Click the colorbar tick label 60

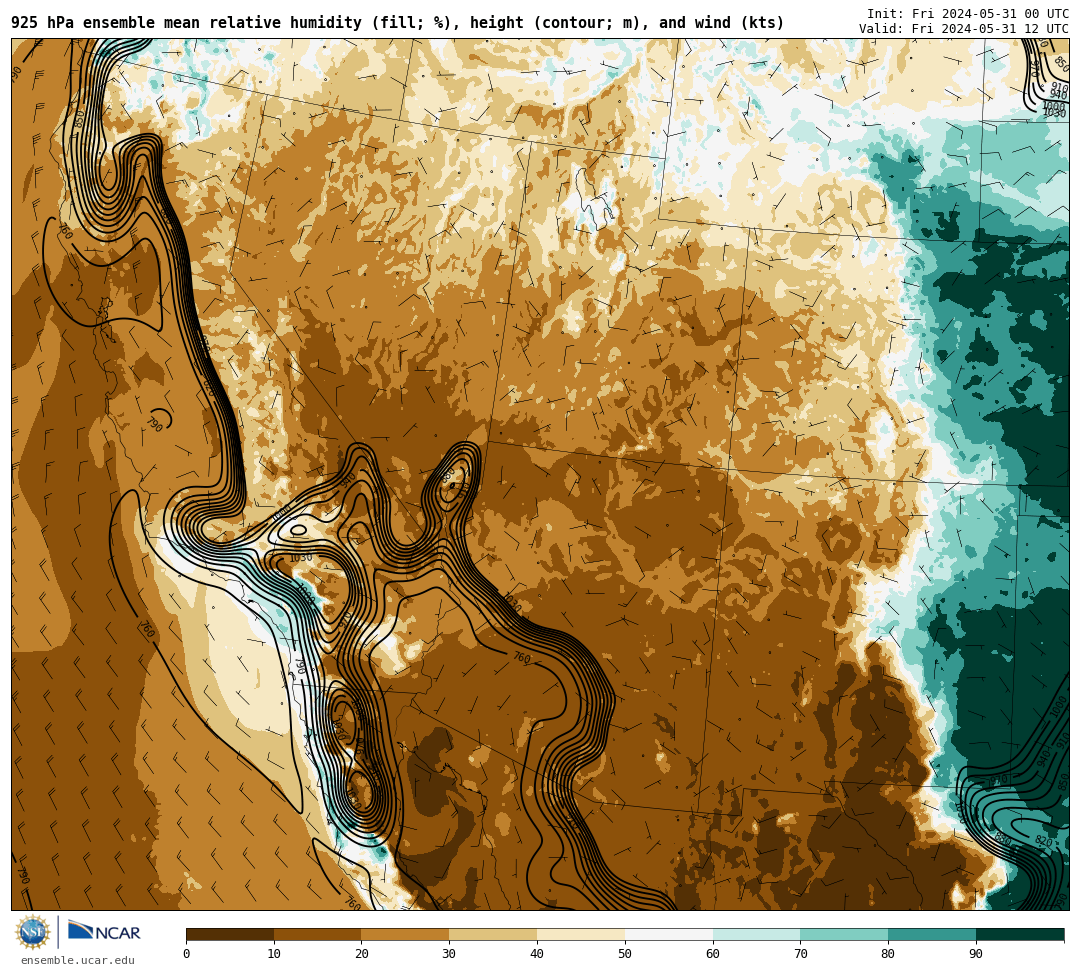point(713,954)
